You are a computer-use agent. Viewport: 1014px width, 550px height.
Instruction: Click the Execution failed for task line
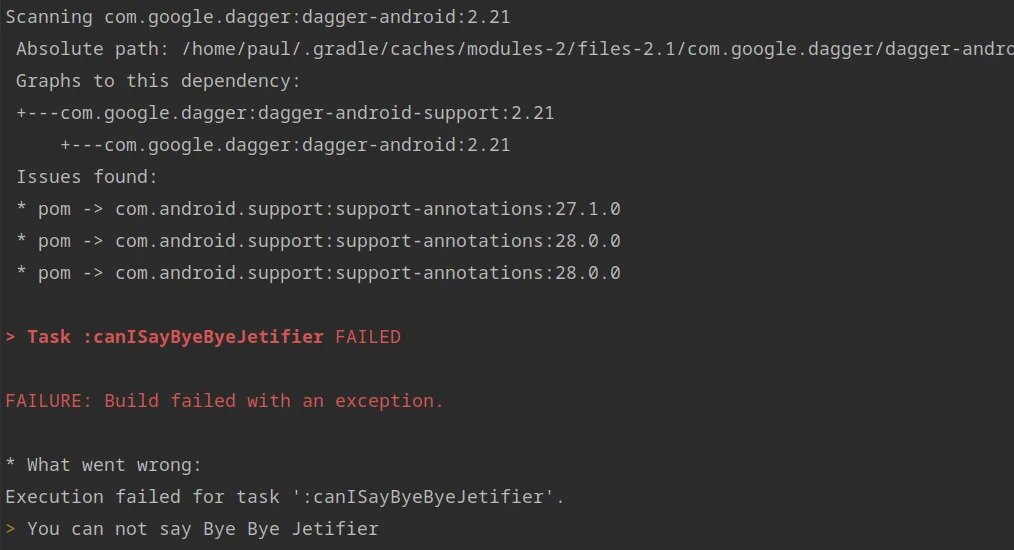[285, 497]
